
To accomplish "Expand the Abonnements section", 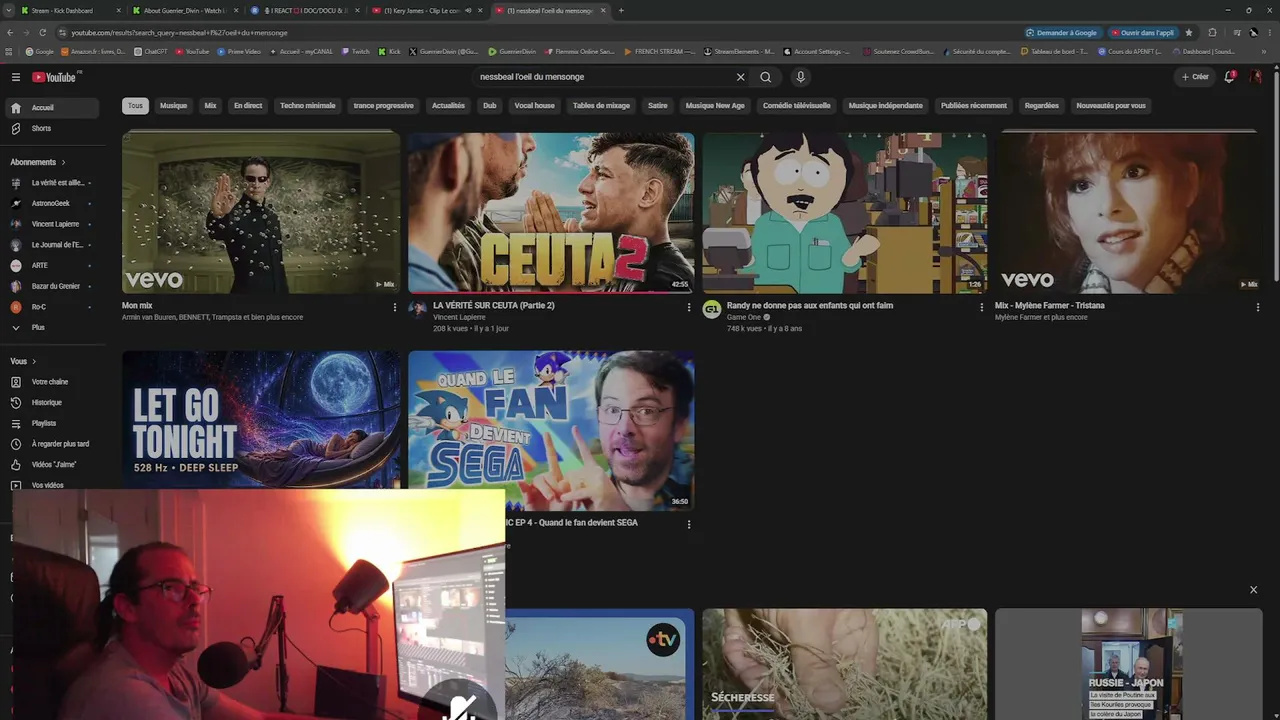I will click(x=38, y=162).
